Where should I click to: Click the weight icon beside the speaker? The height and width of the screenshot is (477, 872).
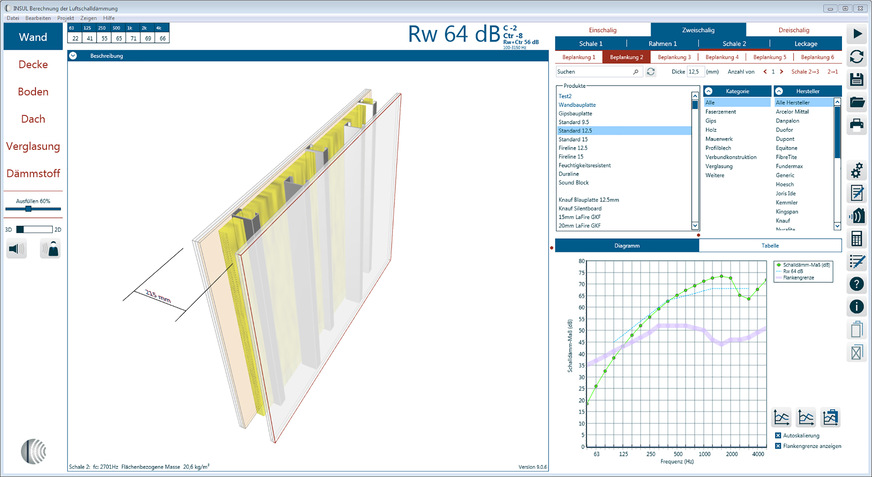[49, 249]
